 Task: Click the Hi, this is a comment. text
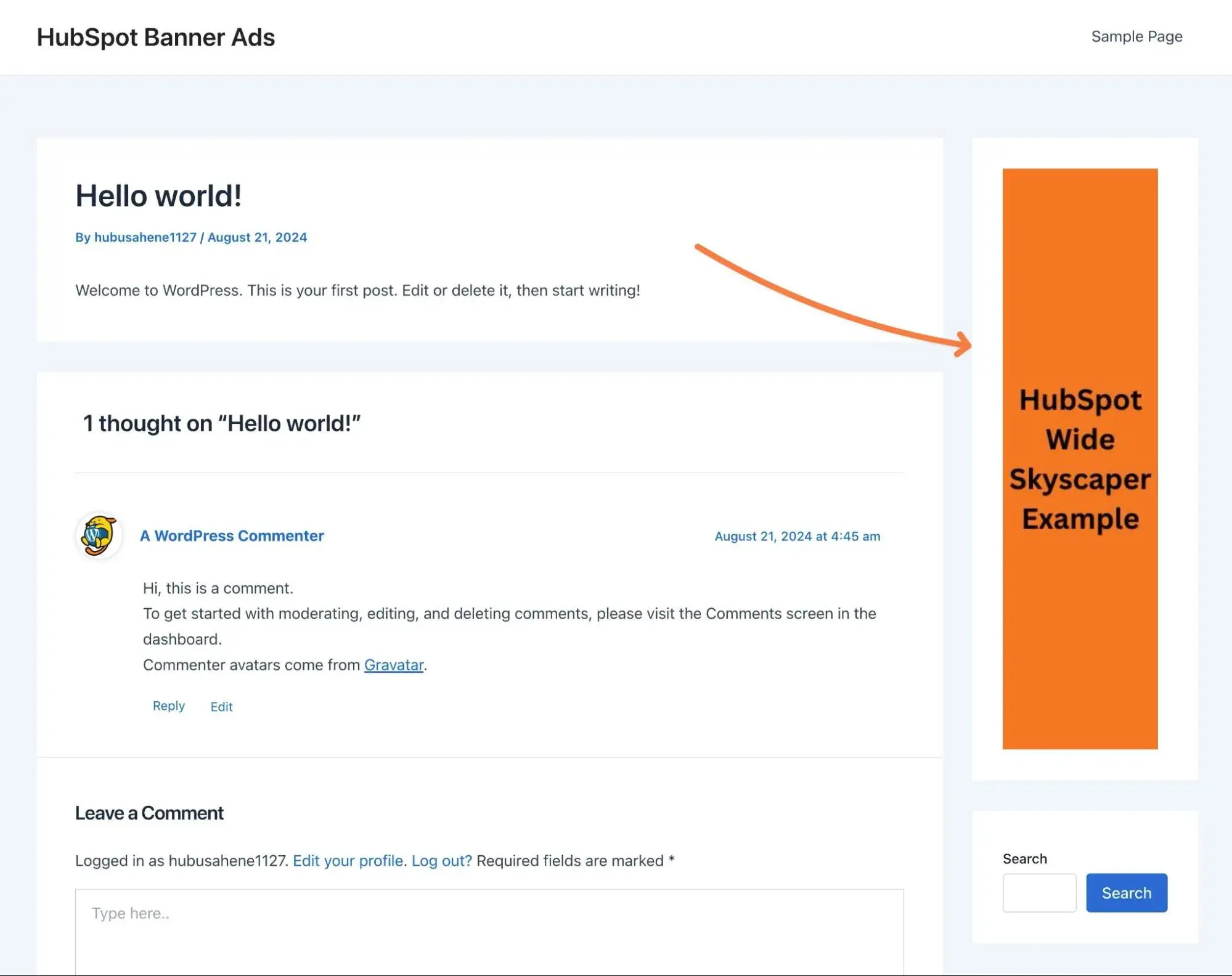click(218, 588)
